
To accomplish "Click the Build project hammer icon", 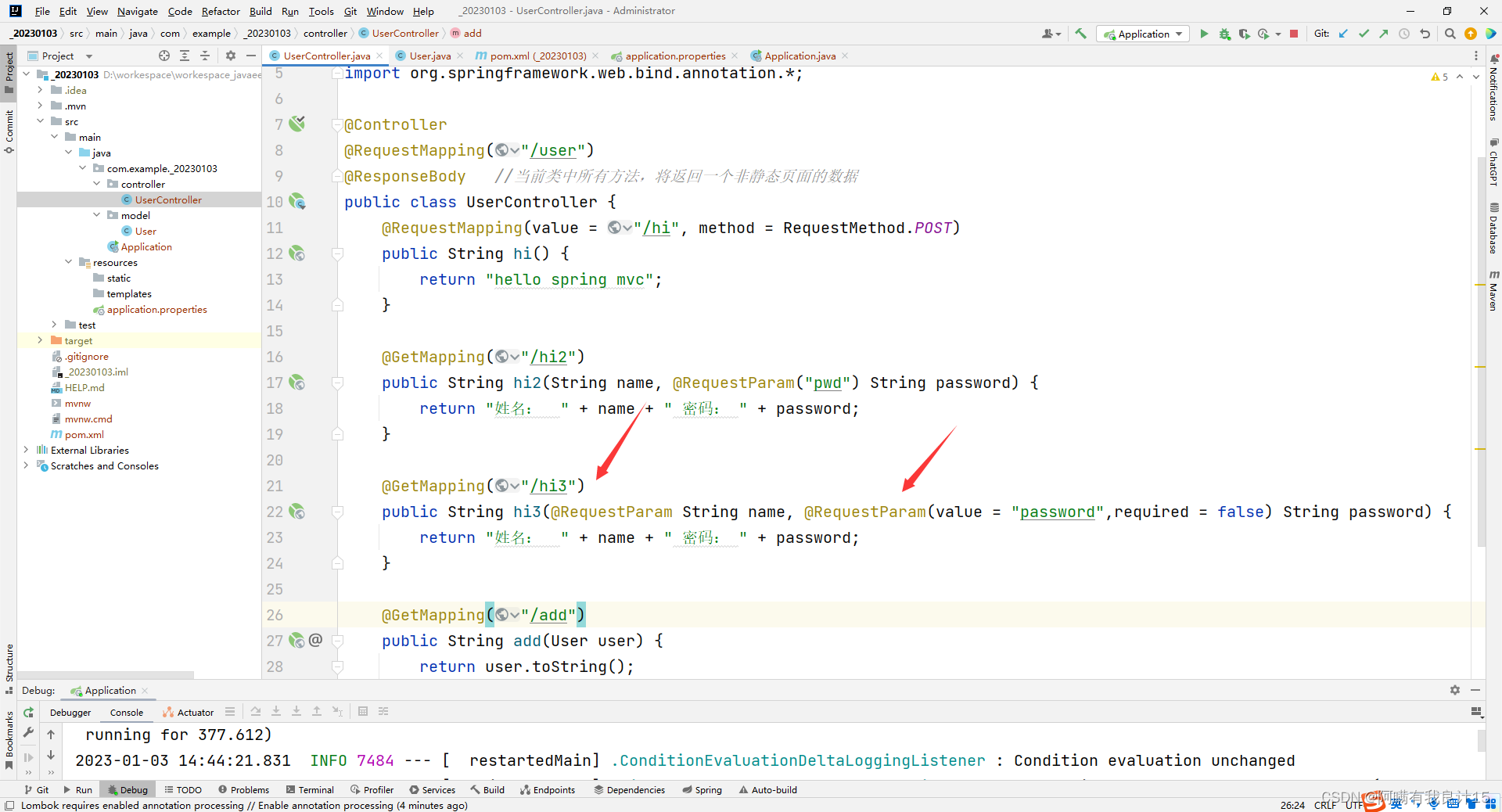I will pos(1080,34).
